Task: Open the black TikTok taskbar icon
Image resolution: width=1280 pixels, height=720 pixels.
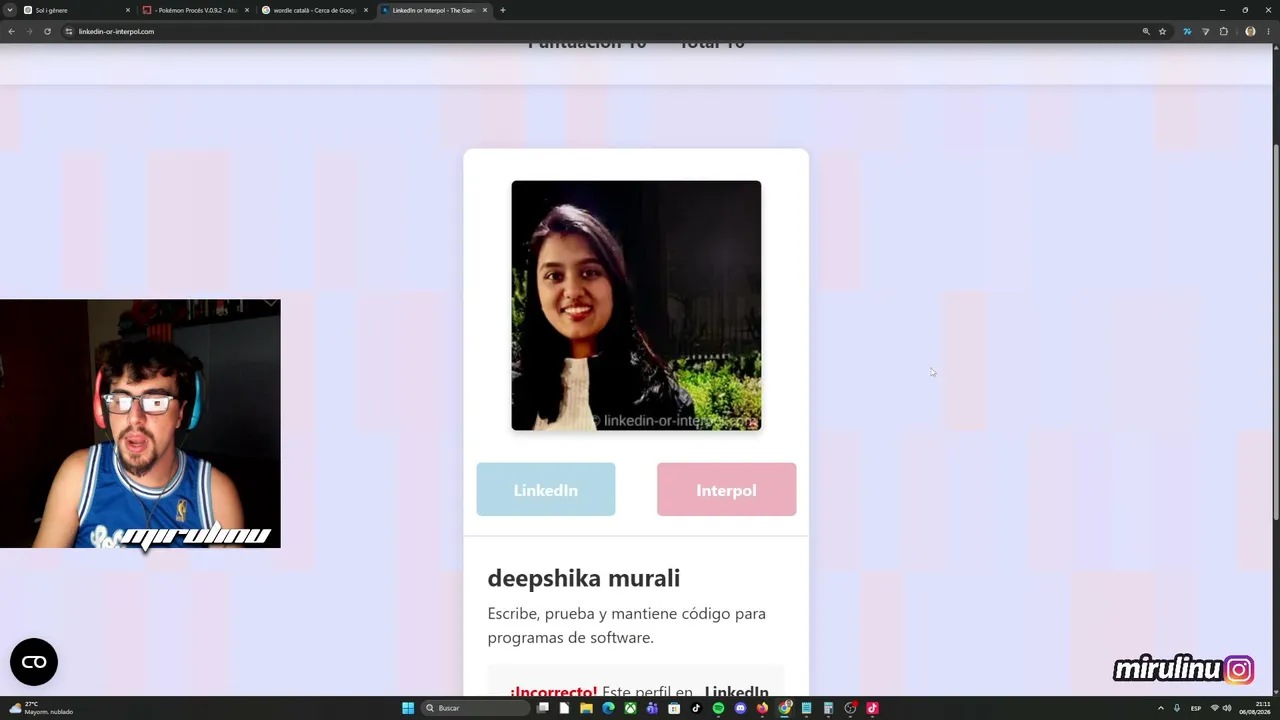Action: pyautogui.click(x=696, y=708)
